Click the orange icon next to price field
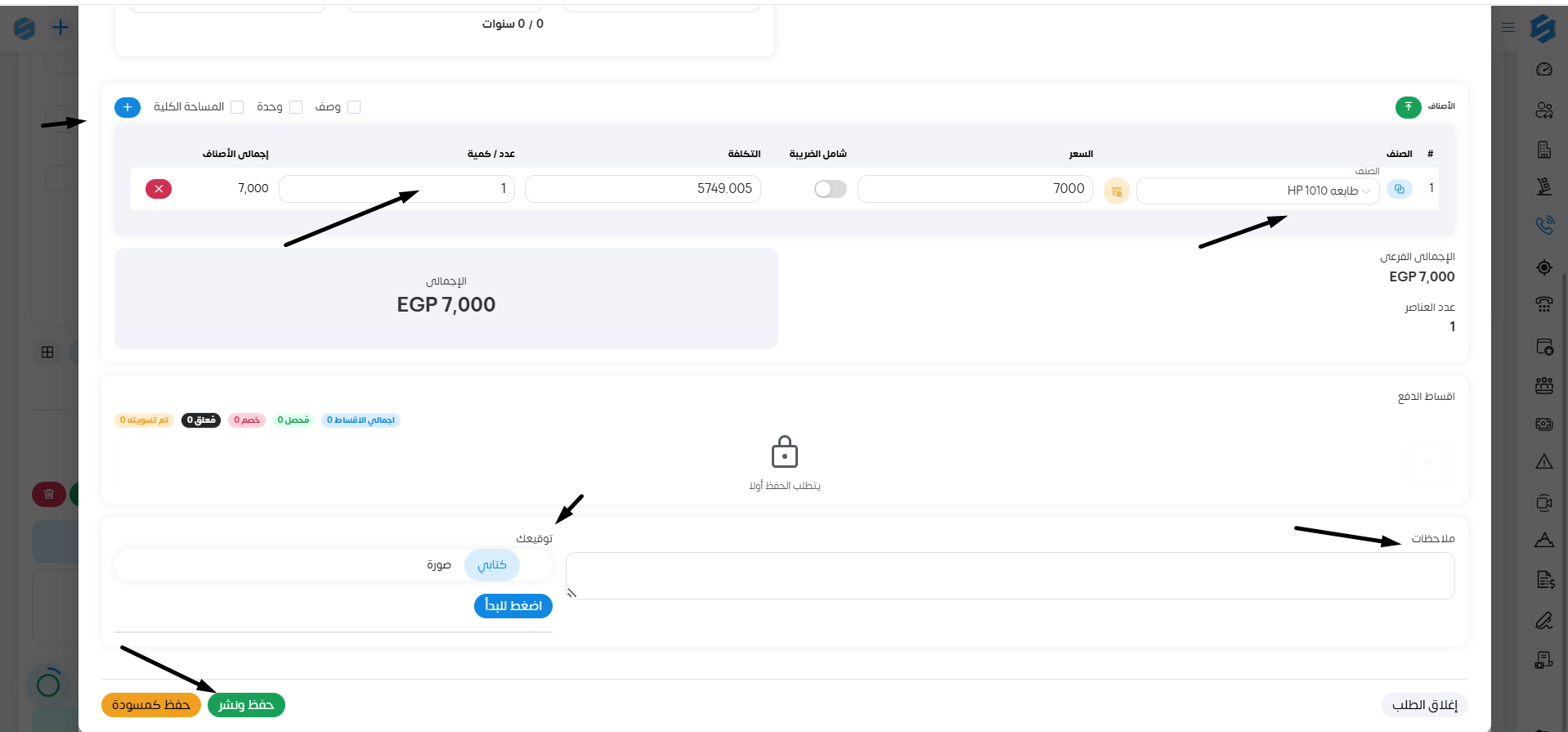The width and height of the screenshot is (1568, 732). point(1116,191)
